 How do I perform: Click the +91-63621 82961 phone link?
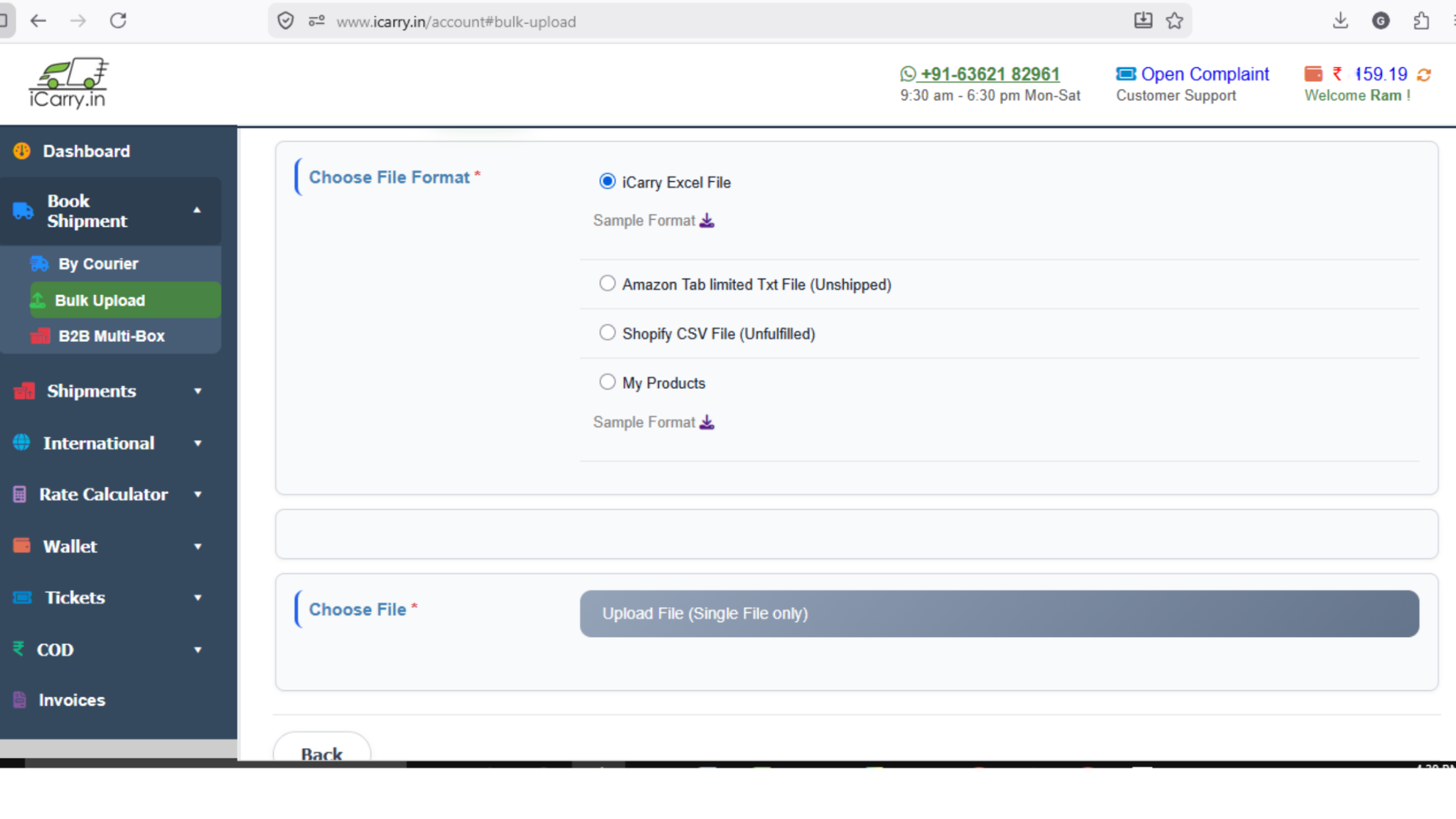[990, 74]
